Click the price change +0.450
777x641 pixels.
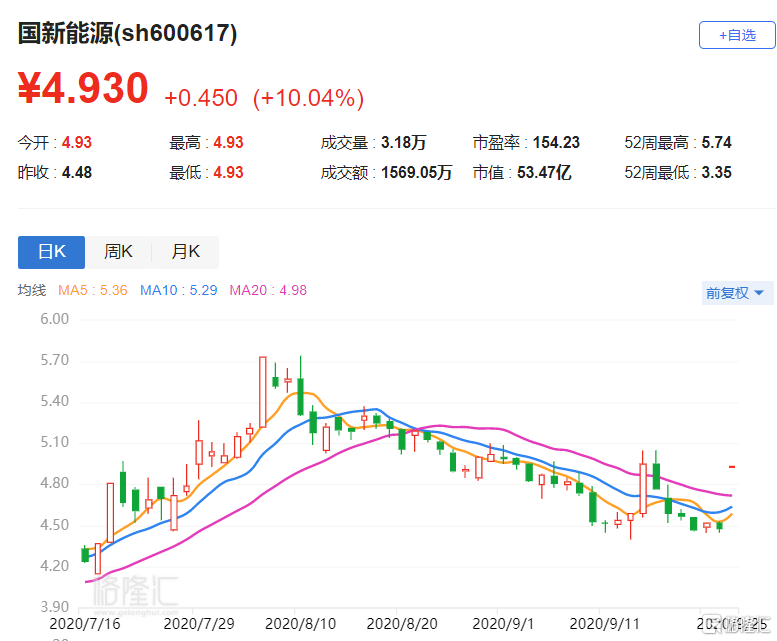tap(201, 98)
